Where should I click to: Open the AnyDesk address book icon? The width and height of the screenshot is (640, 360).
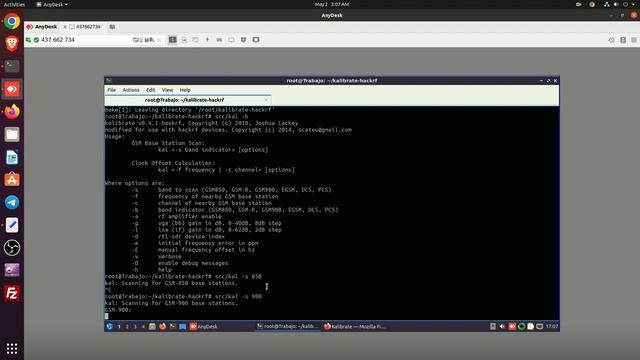pyautogui.click(x=623, y=40)
